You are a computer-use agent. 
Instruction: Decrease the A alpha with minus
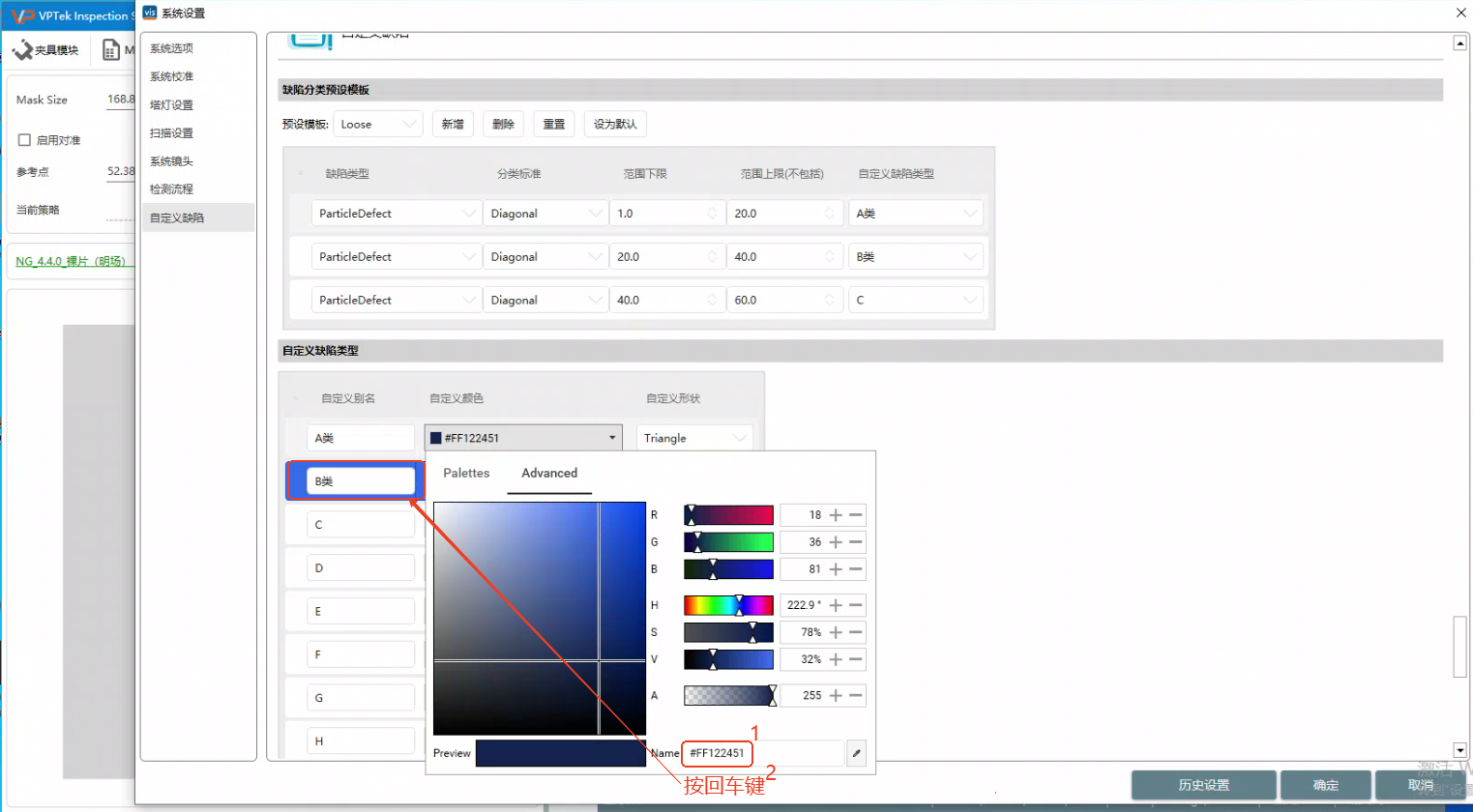point(856,695)
